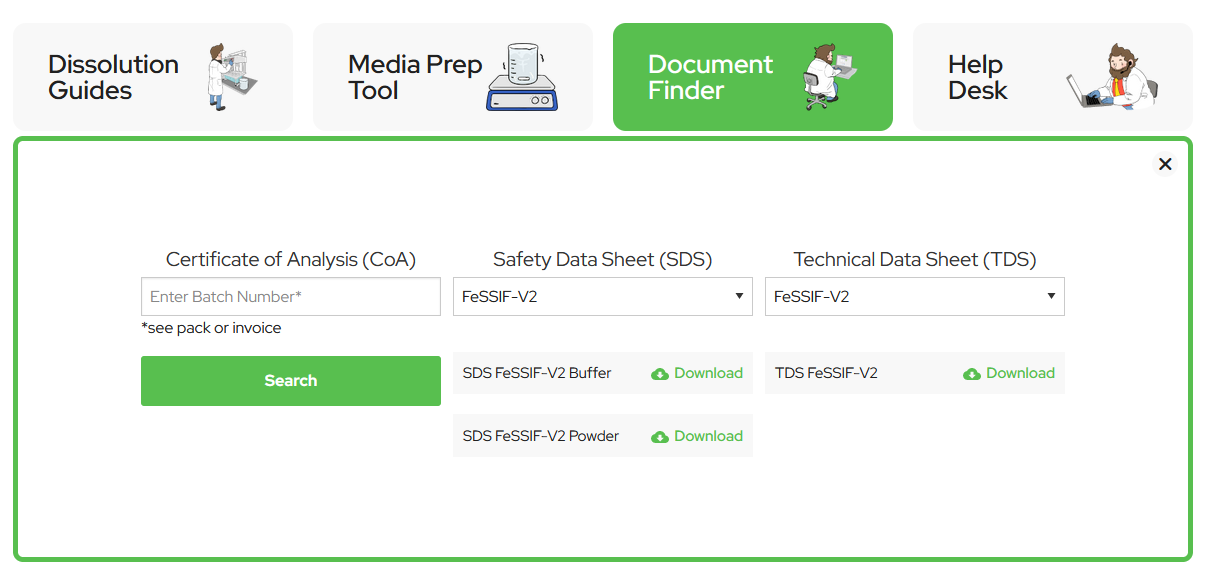Select the Document Finder tab label
Screen dimensions: 1208x569
(x=710, y=77)
